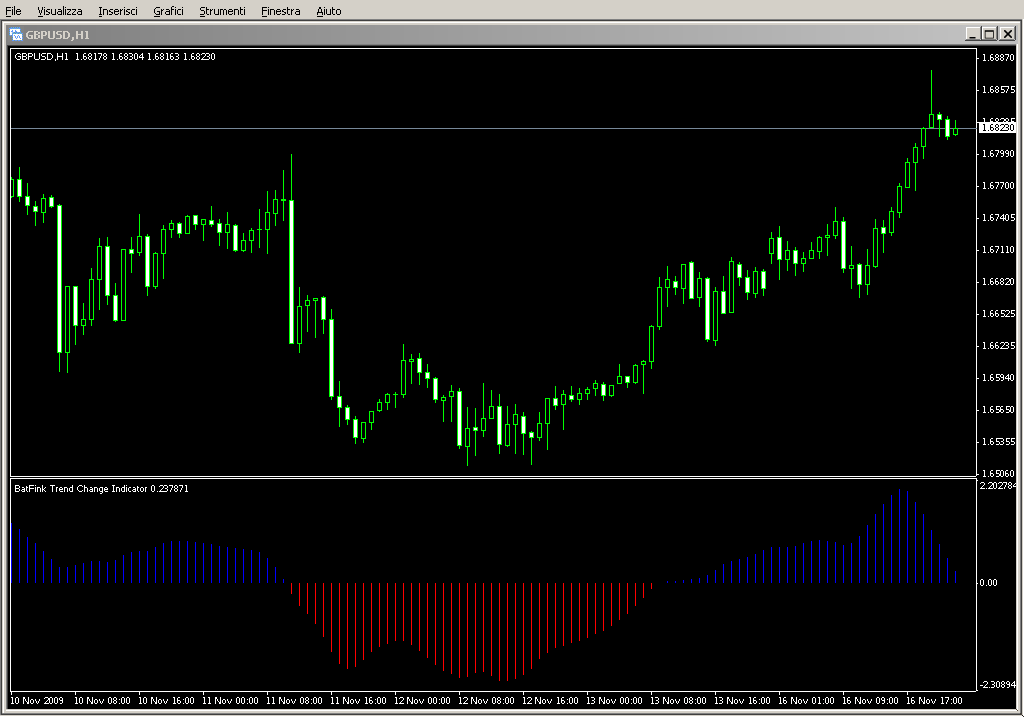Image resolution: width=1024 pixels, height=717 pixels.
Task: Click the 1.68870 price scale label
Action: (x=998, y=57)
